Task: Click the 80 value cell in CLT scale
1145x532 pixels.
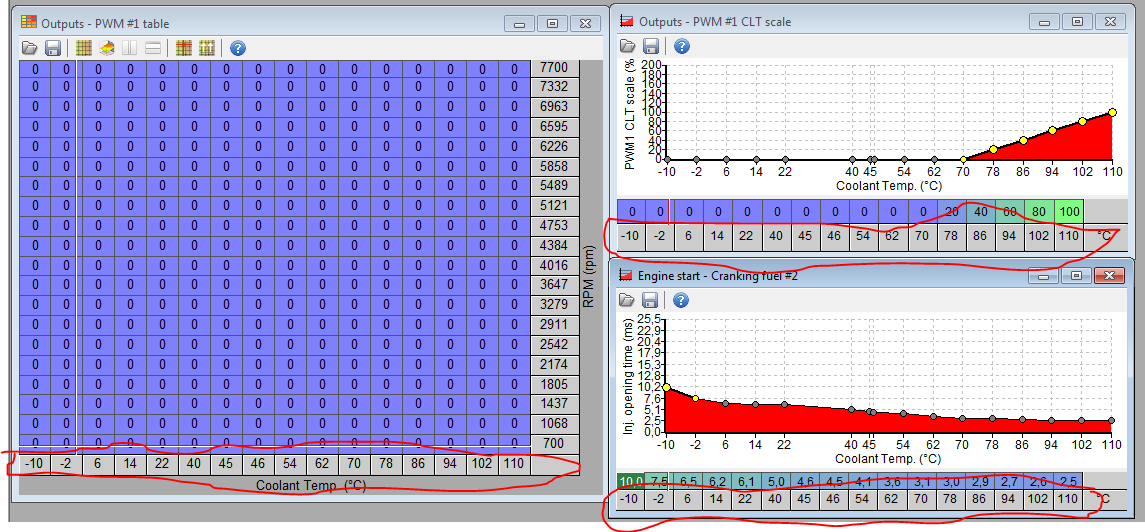Action: coord(1039,212)
